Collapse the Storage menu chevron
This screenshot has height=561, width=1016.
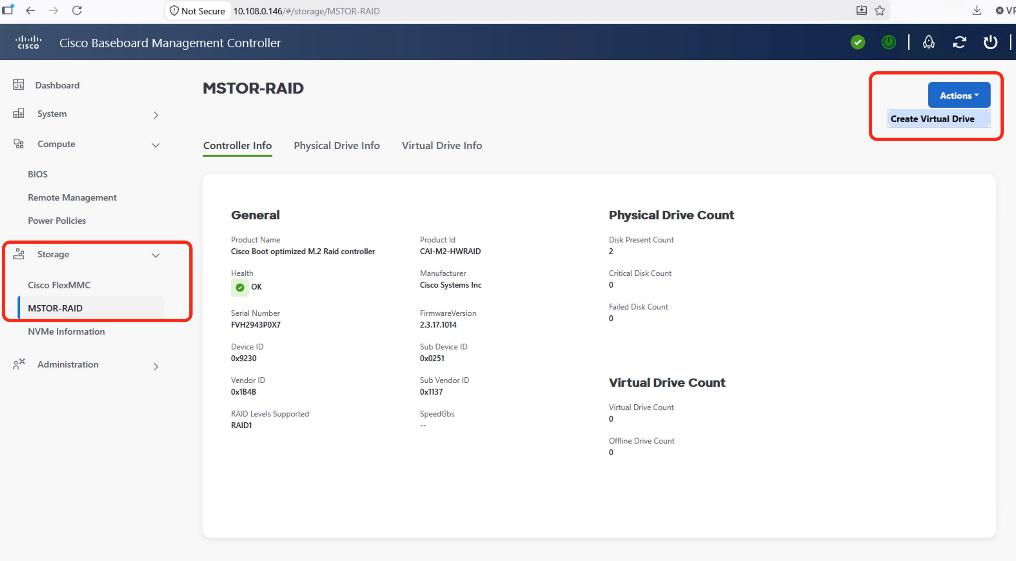click(x=156, y=255)
